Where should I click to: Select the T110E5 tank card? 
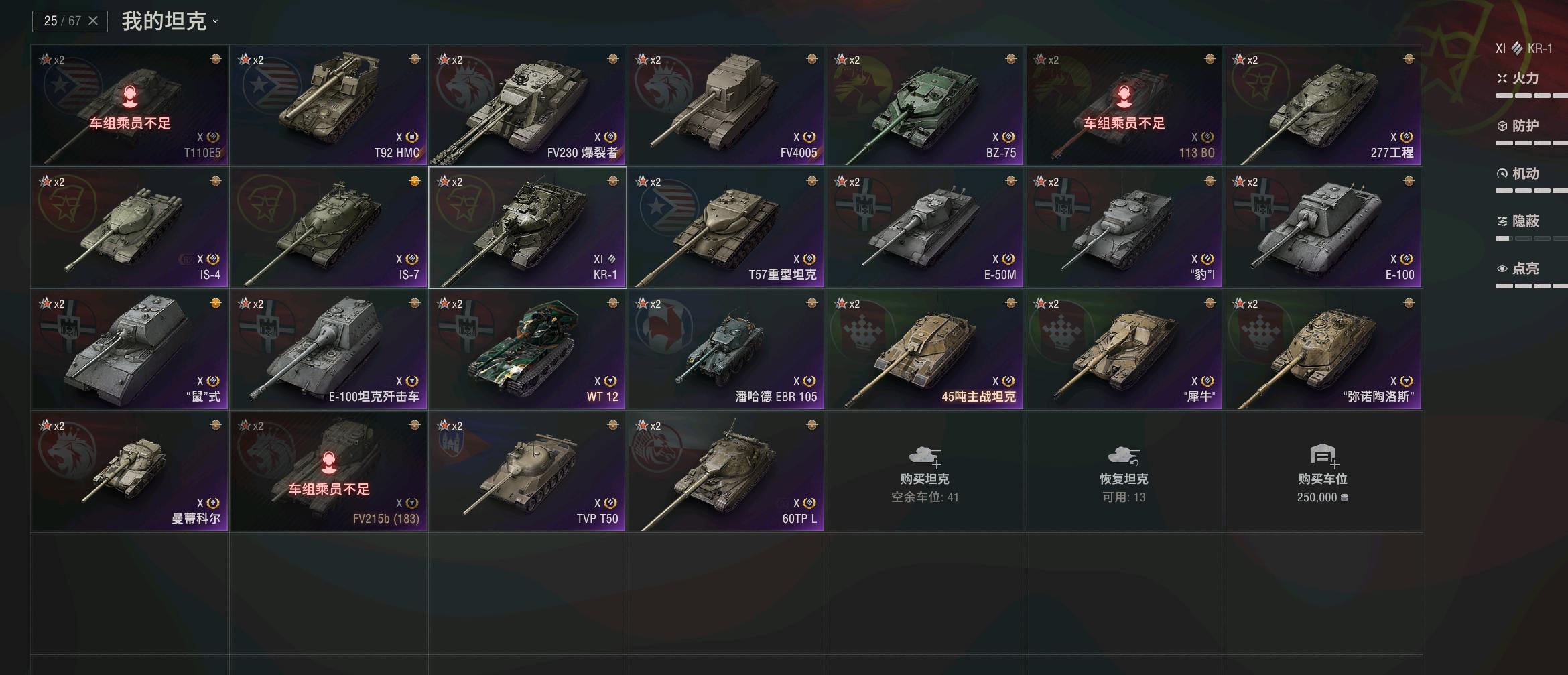pos(130,105)
